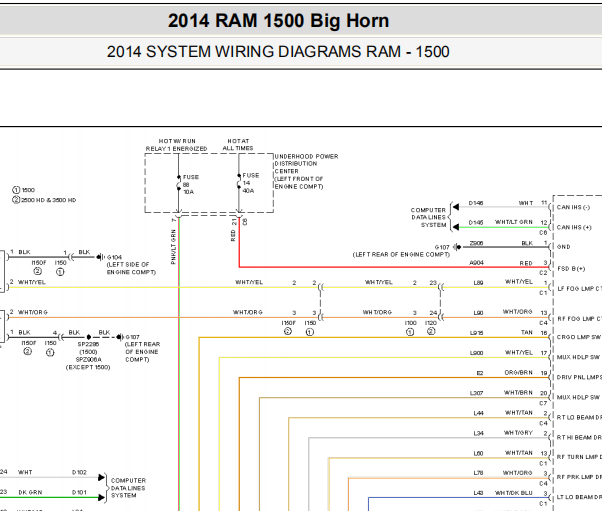
Task: Select the "Z906" circuit code
Action: (476, 243)
